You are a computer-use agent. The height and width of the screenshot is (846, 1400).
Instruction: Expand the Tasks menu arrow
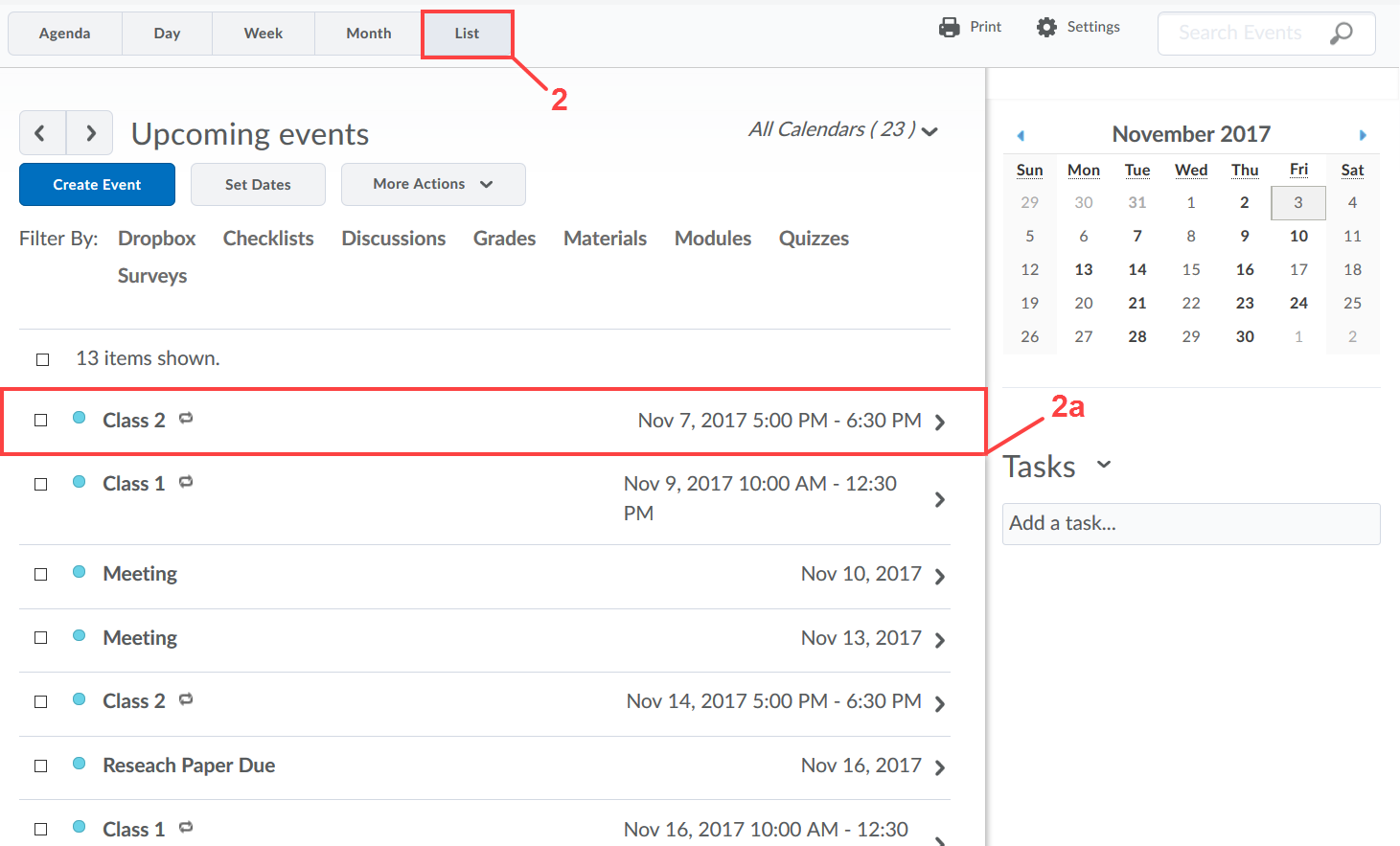click(1104, 465)
